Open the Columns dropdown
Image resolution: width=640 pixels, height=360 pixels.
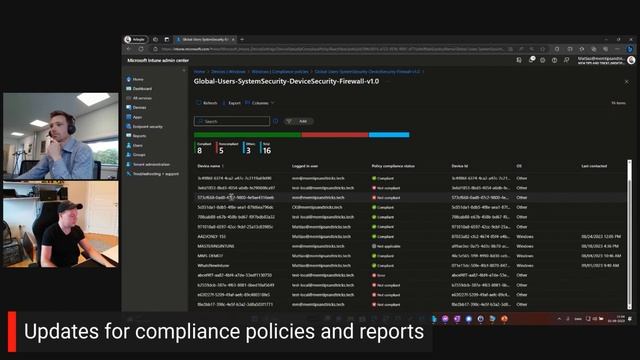(260, 103)
